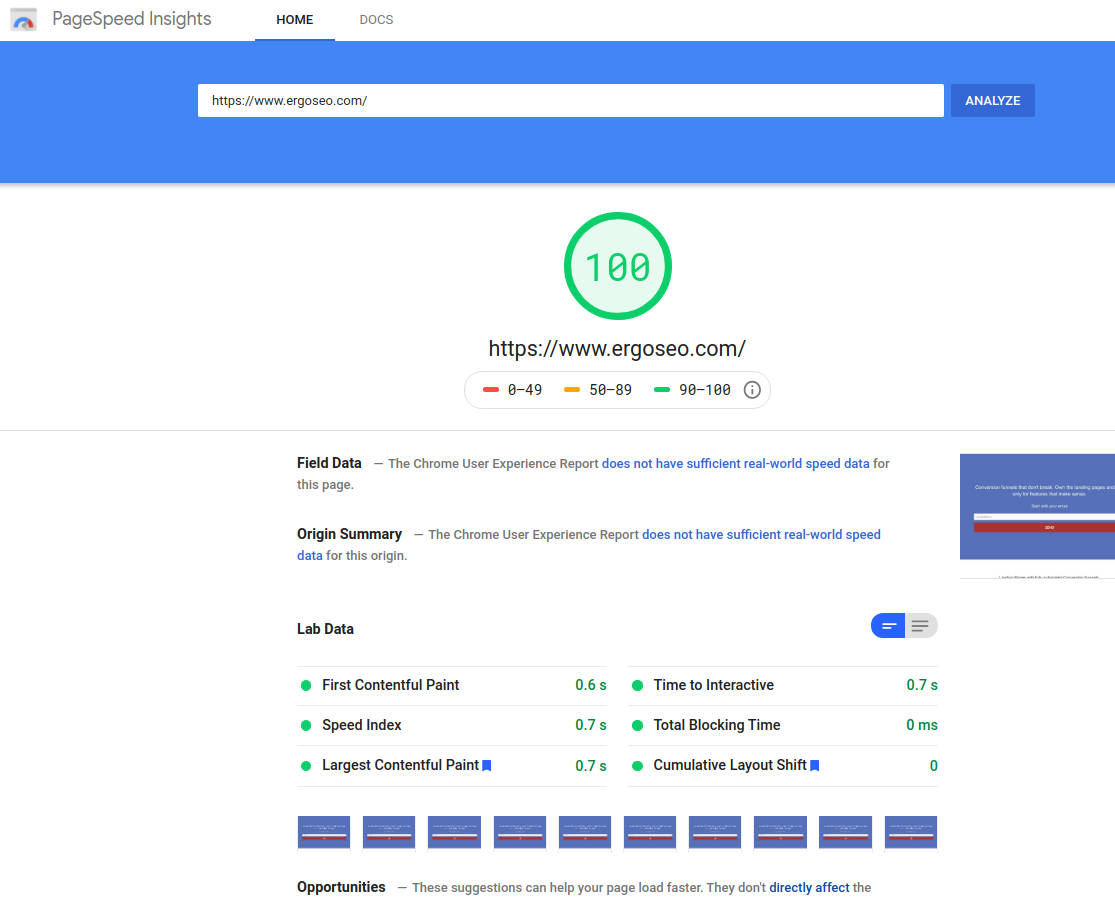Open Origin Summary insufficient speed data link

(760, 535)
